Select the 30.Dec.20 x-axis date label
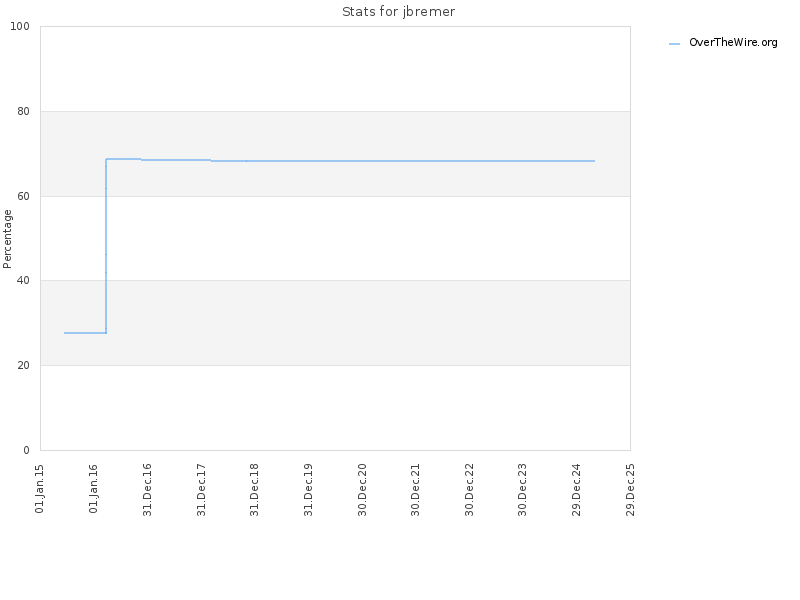 click(362, 490)
